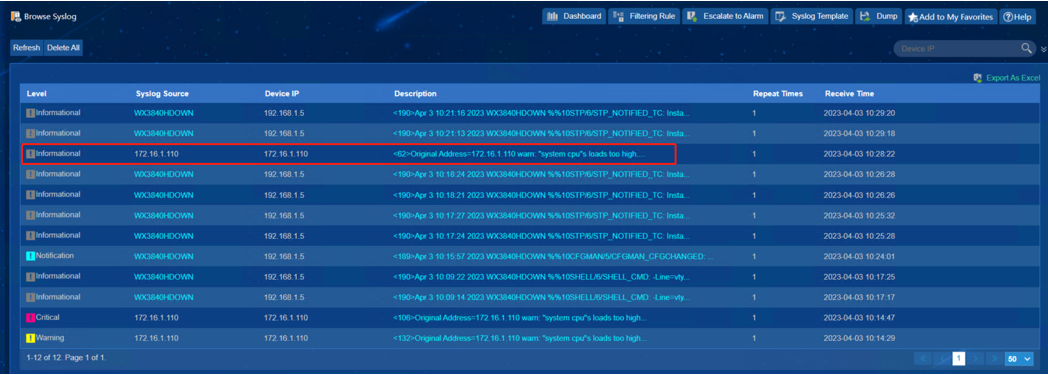Click the Delete All button
The height and width of the screenshot is (375, 1048).
click(63, 48)
